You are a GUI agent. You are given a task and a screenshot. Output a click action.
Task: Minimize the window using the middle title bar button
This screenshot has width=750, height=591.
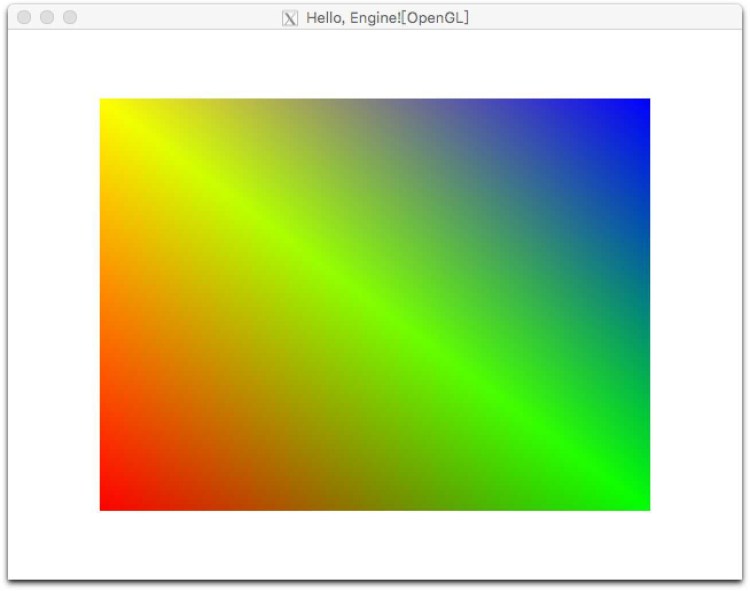pos(47,17)
